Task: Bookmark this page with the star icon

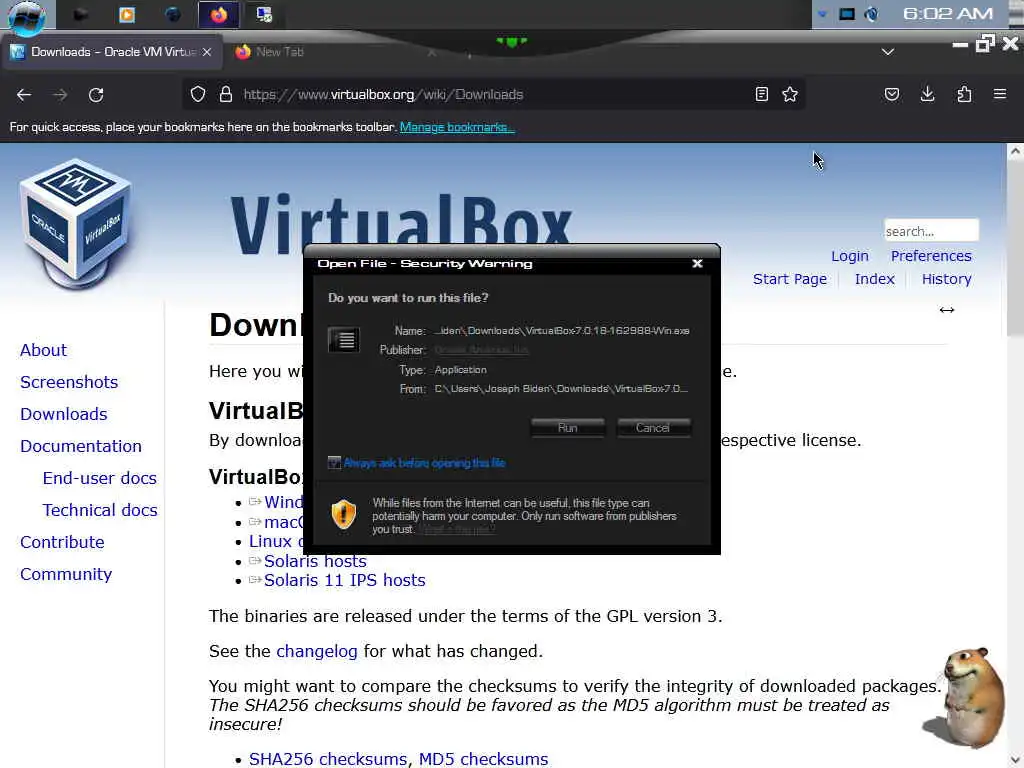Action: click(790, 95)
